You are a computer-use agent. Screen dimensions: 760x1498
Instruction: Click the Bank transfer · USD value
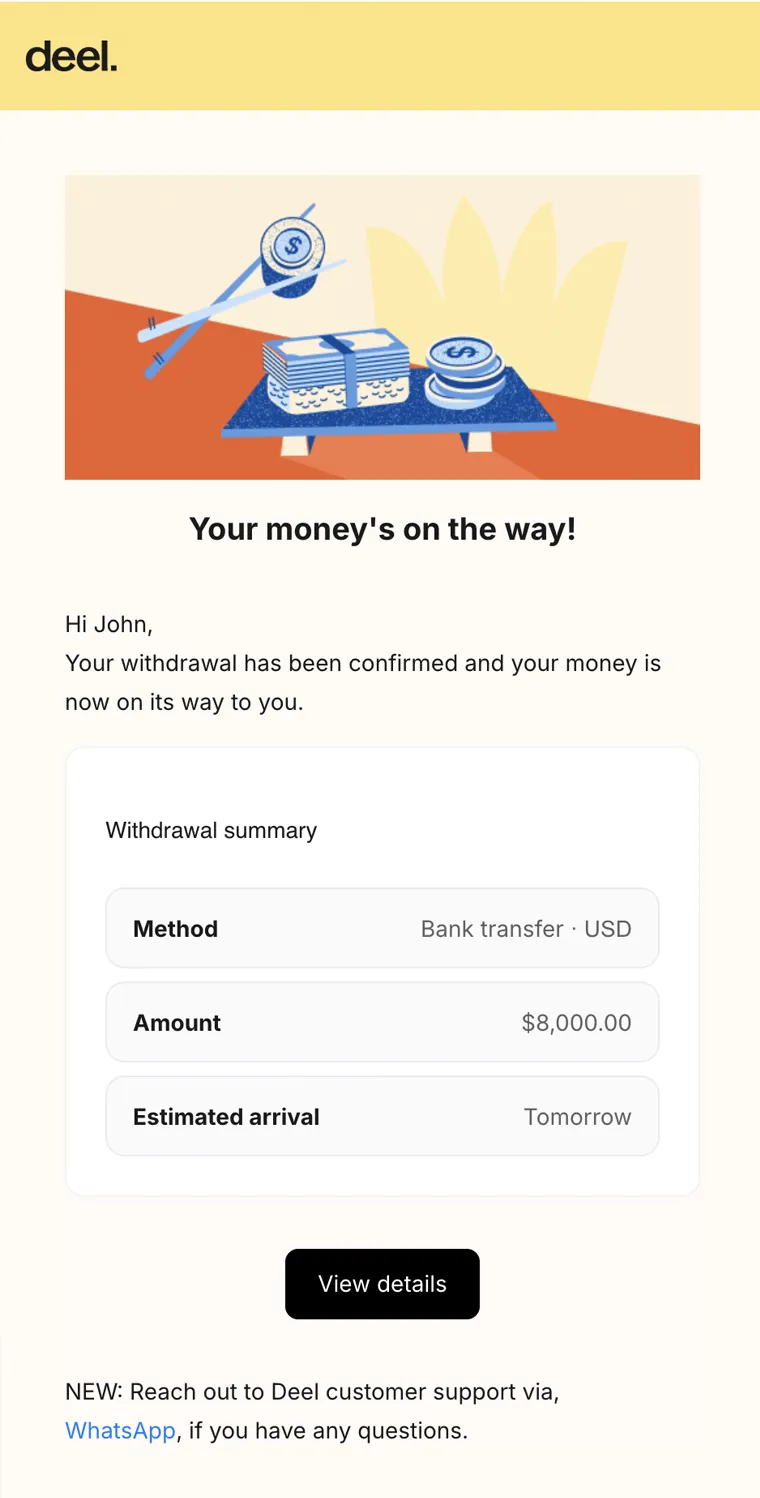[x=526, y=929]
